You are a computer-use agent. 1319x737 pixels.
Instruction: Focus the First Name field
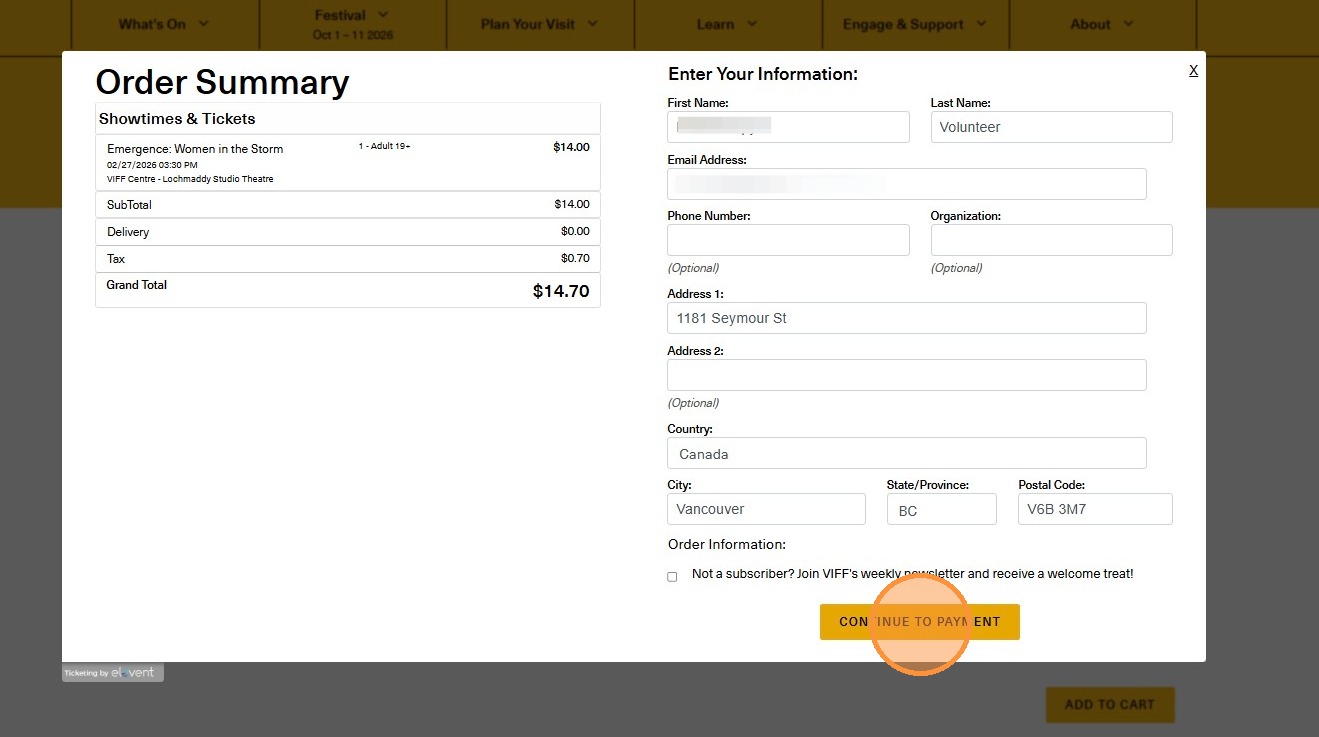(x=788, y=127)
